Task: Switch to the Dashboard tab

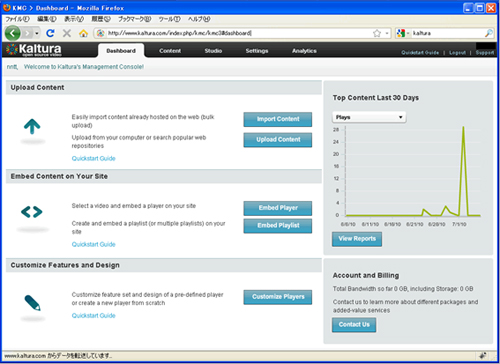Action: (x=121, y=51)
